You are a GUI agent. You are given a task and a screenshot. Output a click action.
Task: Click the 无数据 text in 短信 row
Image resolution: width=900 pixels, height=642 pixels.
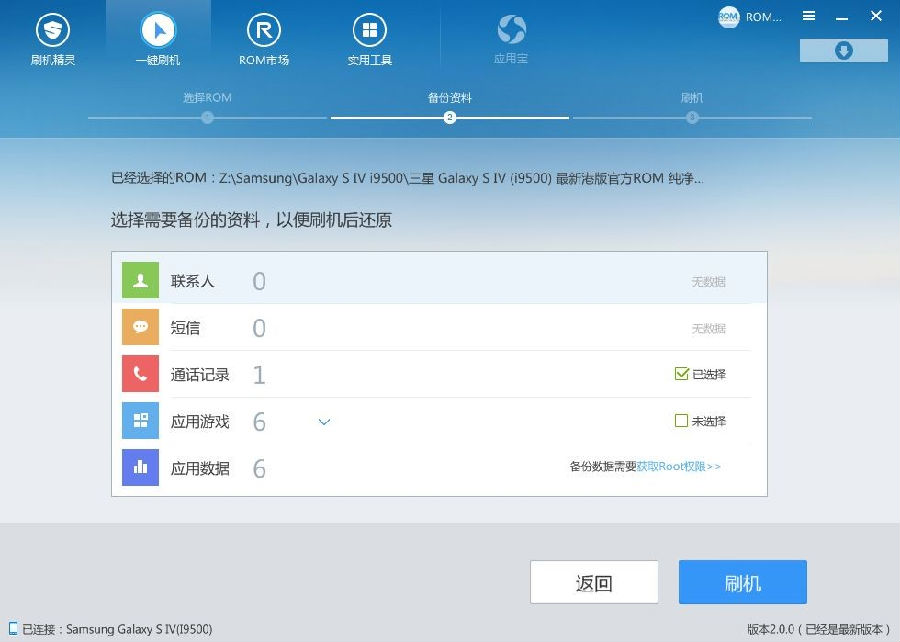pos(708,328)
